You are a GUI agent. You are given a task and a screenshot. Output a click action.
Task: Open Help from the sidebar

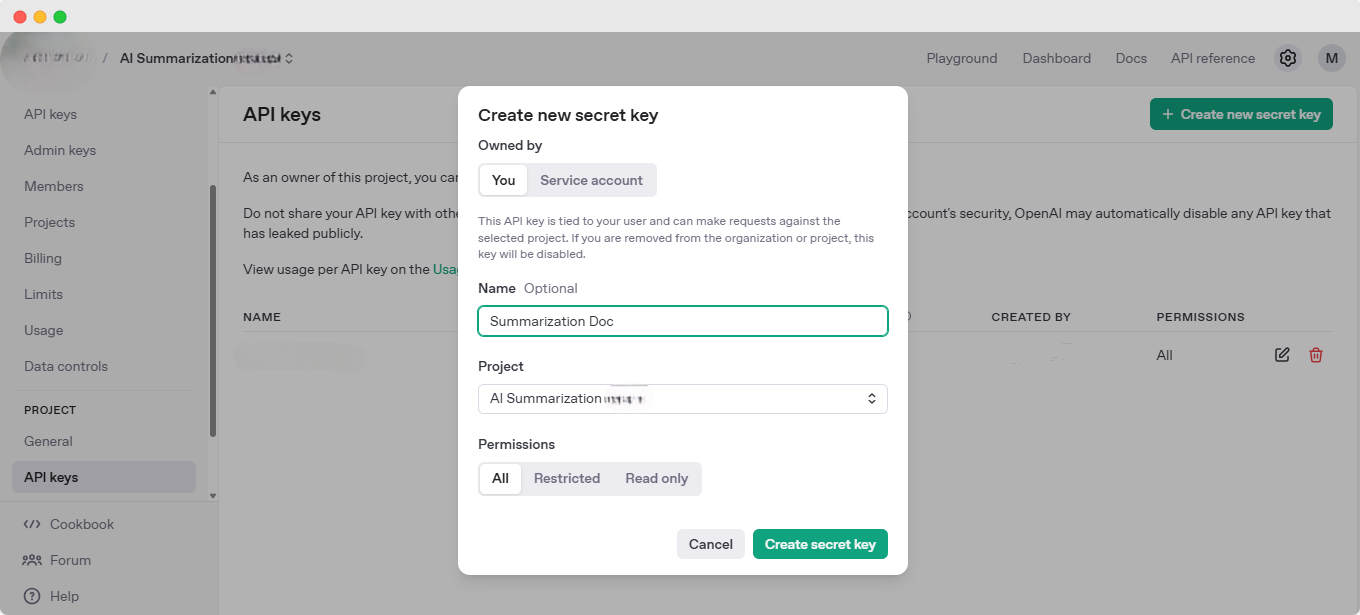point(63,596)
